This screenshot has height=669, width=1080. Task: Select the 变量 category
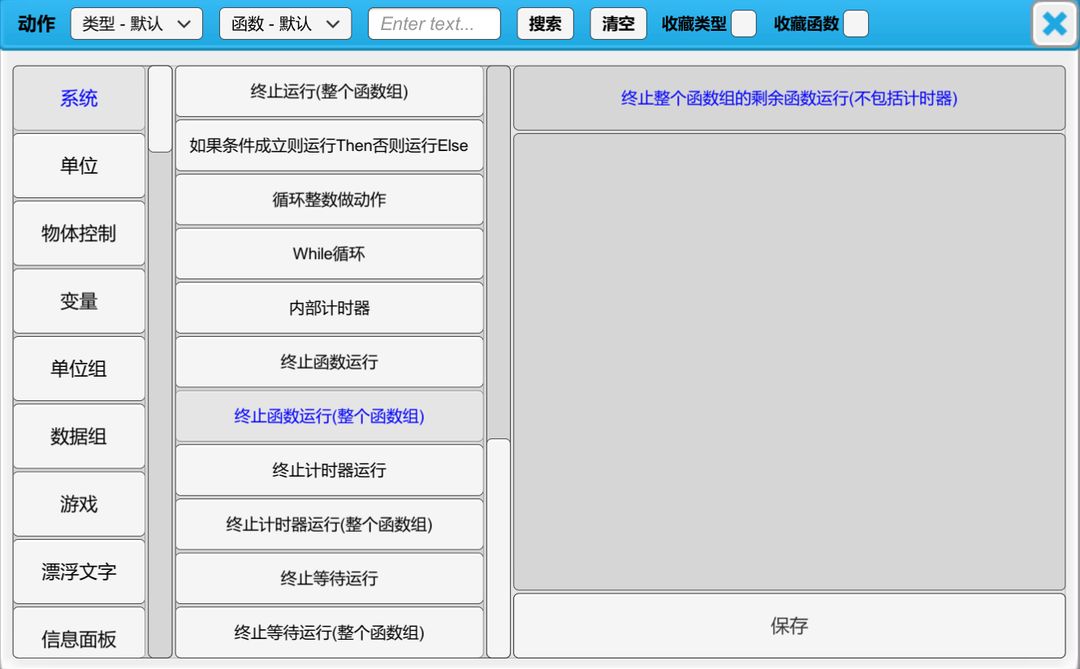79,301
